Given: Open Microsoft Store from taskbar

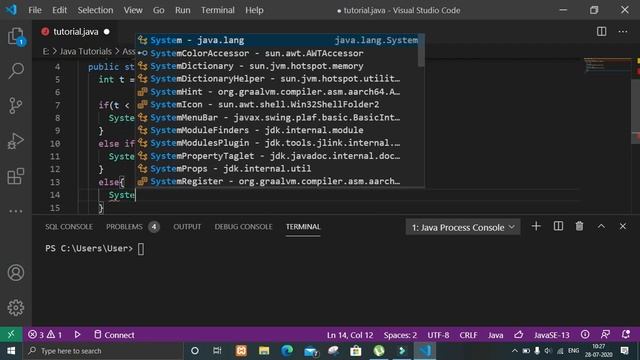Looking at the screenshot, I should 356,351.
